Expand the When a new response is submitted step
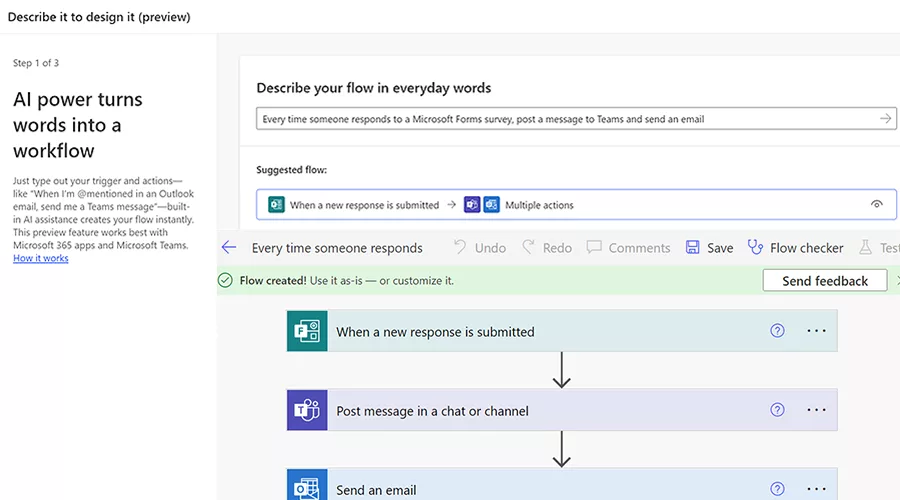 [x=562, y=331]
